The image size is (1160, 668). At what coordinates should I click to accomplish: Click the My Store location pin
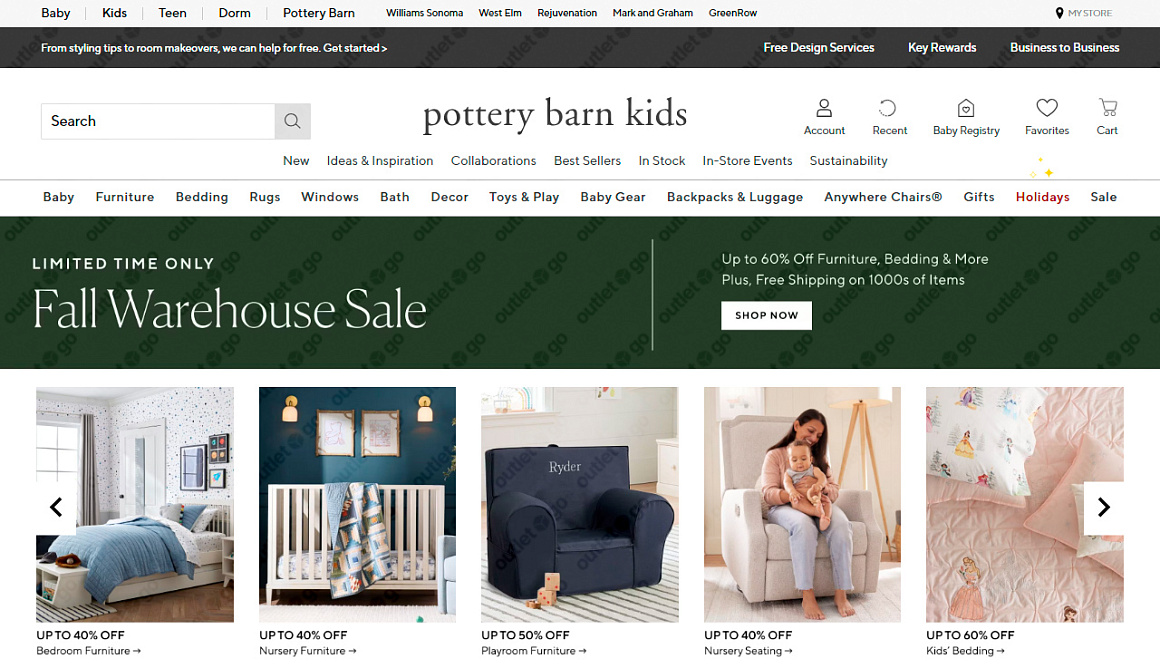point(1059,13)
